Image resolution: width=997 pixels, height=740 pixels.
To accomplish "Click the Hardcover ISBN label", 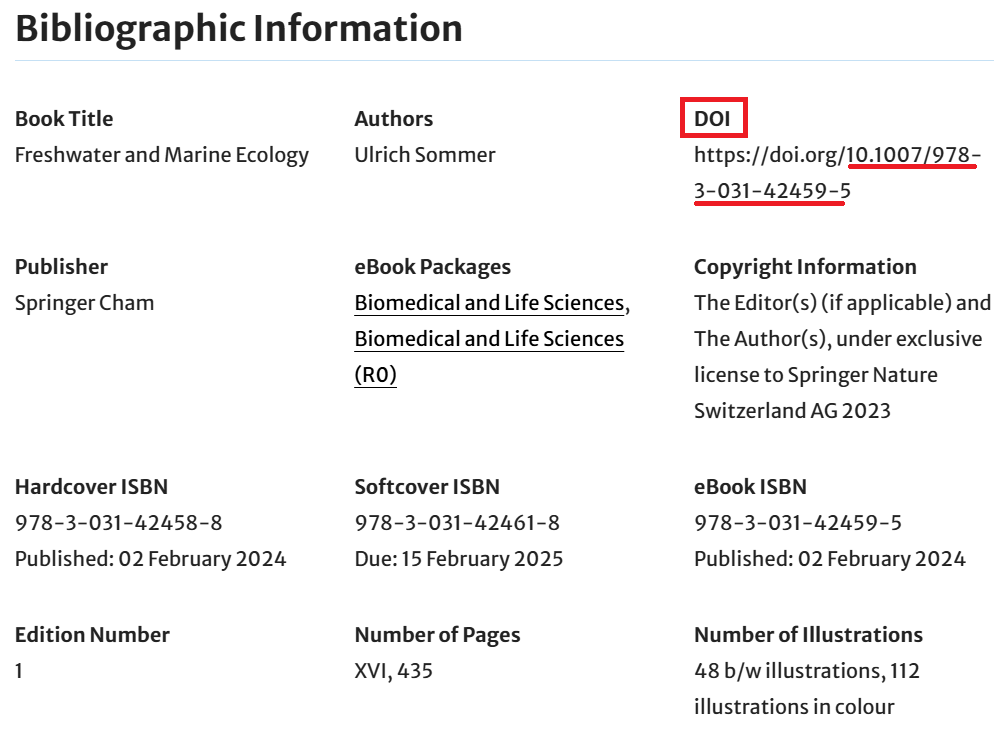I will [92, 487].
